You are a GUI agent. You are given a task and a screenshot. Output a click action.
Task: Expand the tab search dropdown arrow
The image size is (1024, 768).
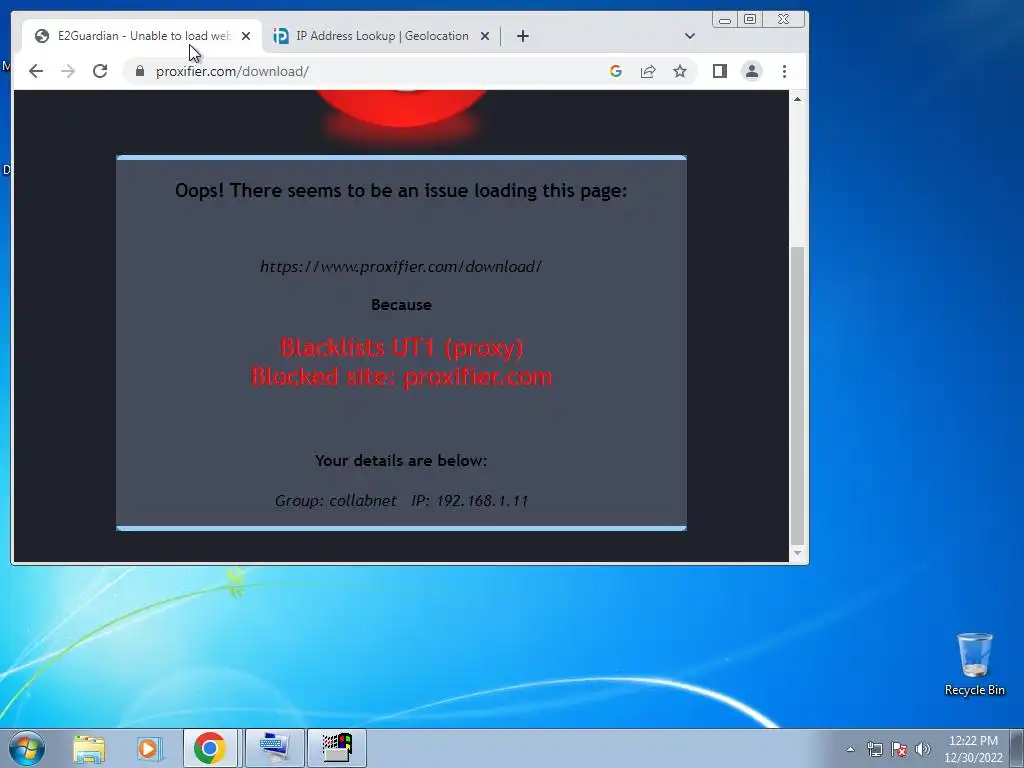pos(690,36)
